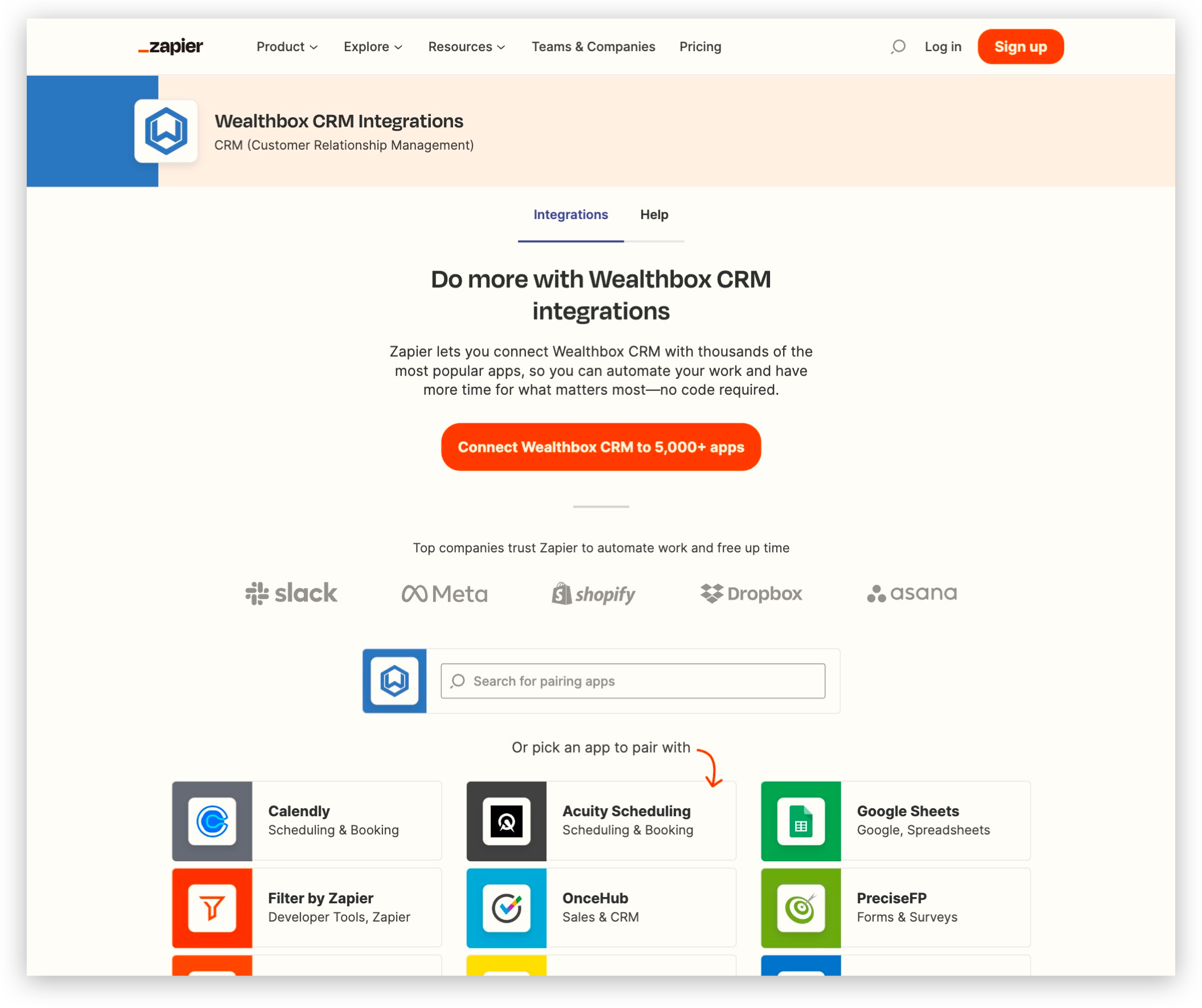Click CRM (Customer Relationship Management) category text
The height and width of the screenshot is (1008, 1202).
pyautogui.click(x=344, y=145)
